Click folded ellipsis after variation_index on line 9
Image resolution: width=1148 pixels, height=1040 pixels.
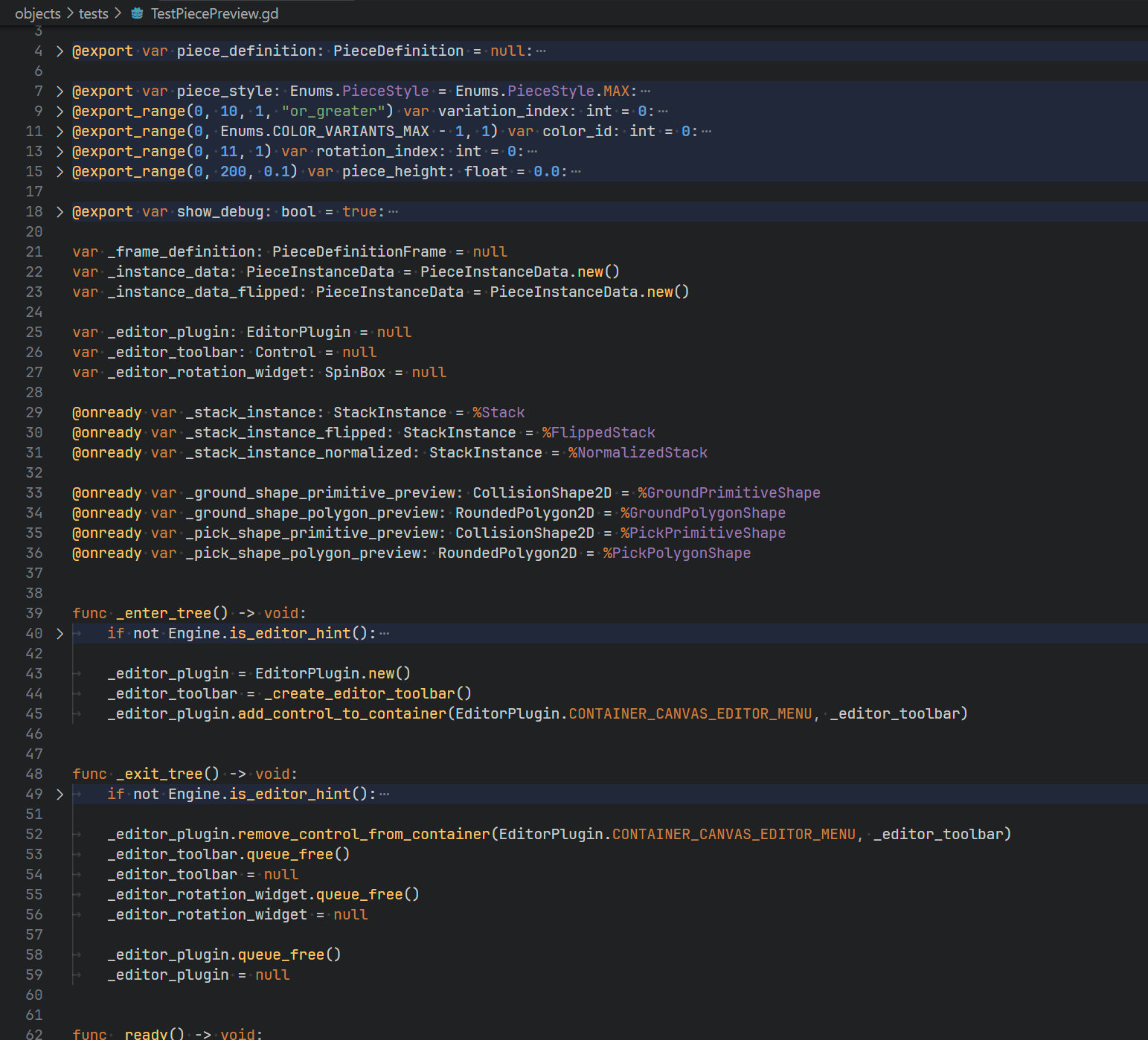click(663, 112)
